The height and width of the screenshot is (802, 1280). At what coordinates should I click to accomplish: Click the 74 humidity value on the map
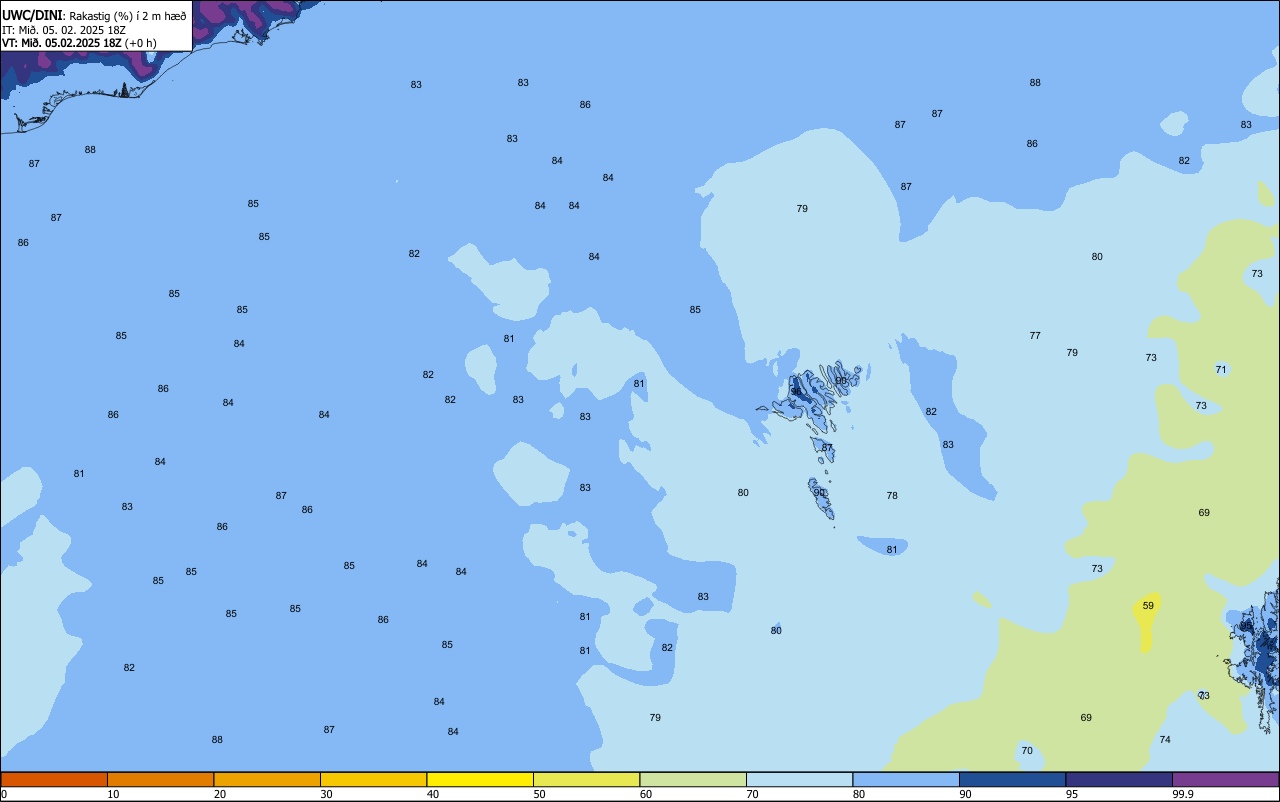point(1165,740)
